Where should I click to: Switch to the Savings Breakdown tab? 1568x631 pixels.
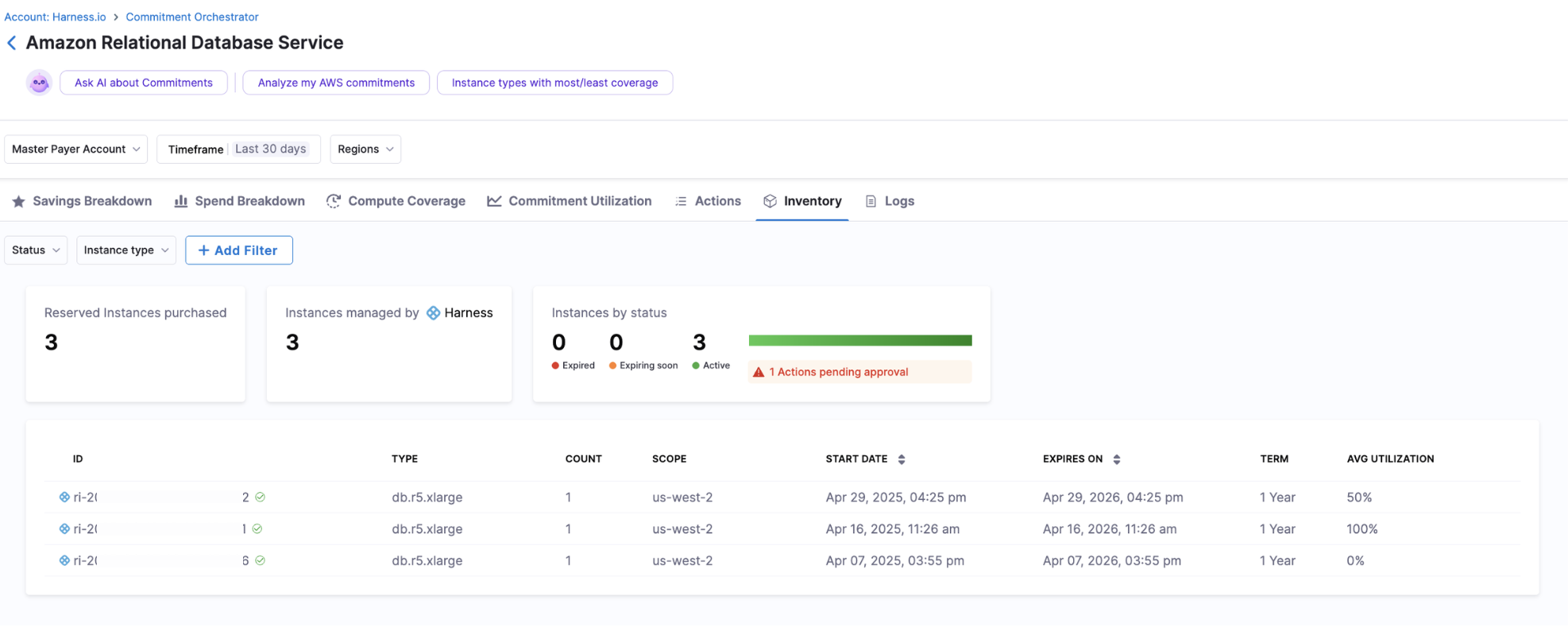(83, 201)
